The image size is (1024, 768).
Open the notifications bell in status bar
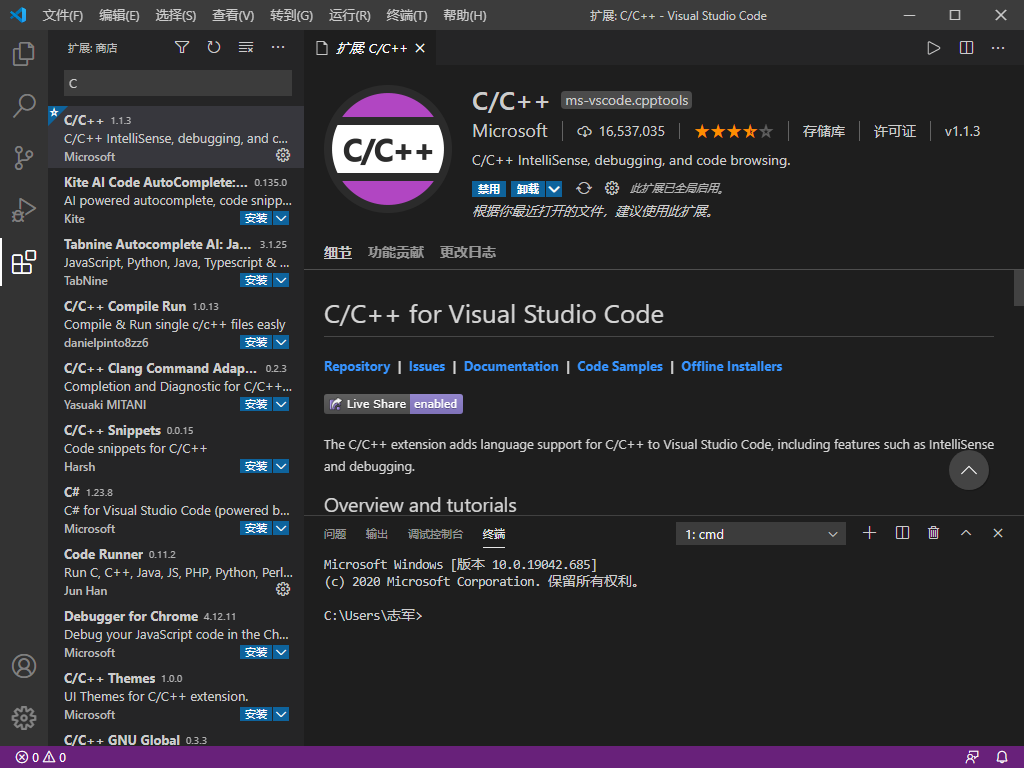click(1002, 758)
